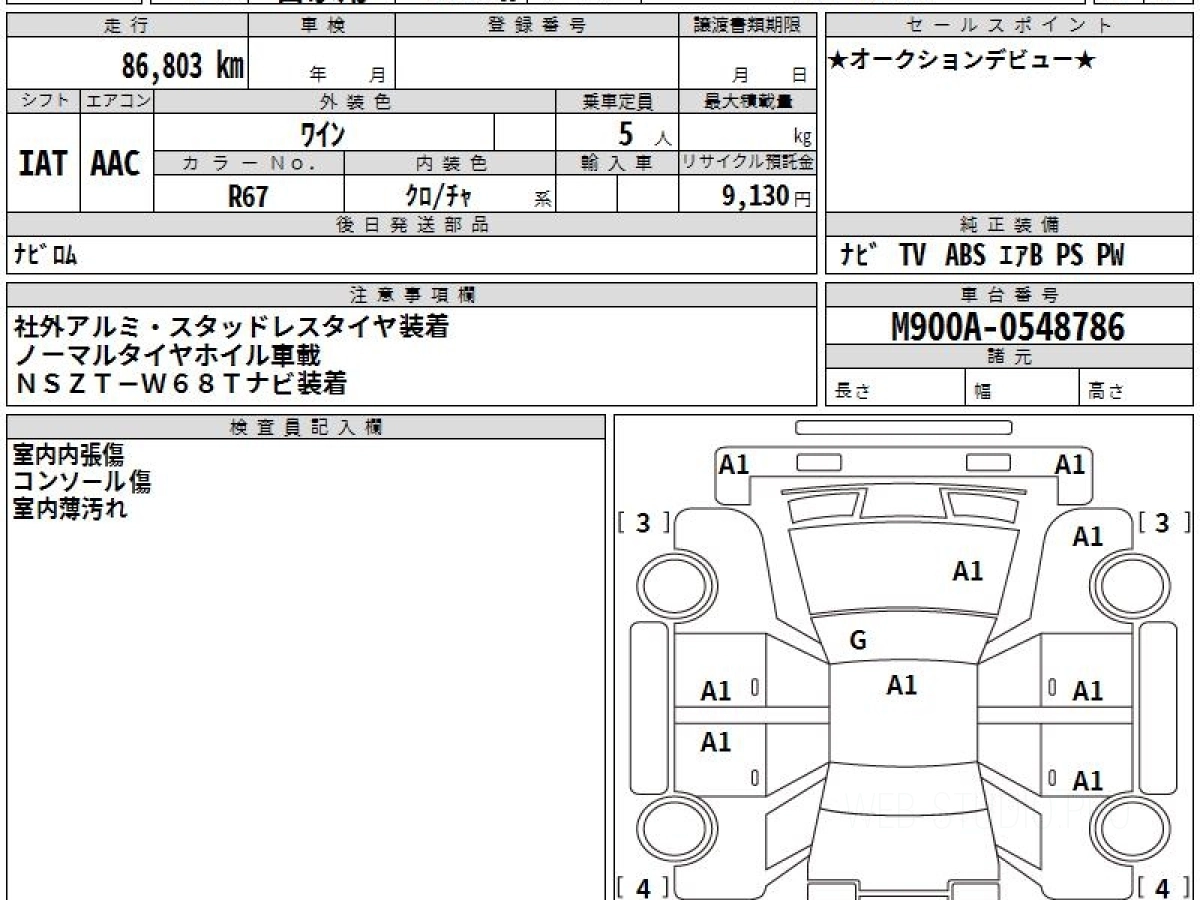Select the AAC air conditioner value
Image resolution: width=1200 pixels, height=900 pixels.
116,164
